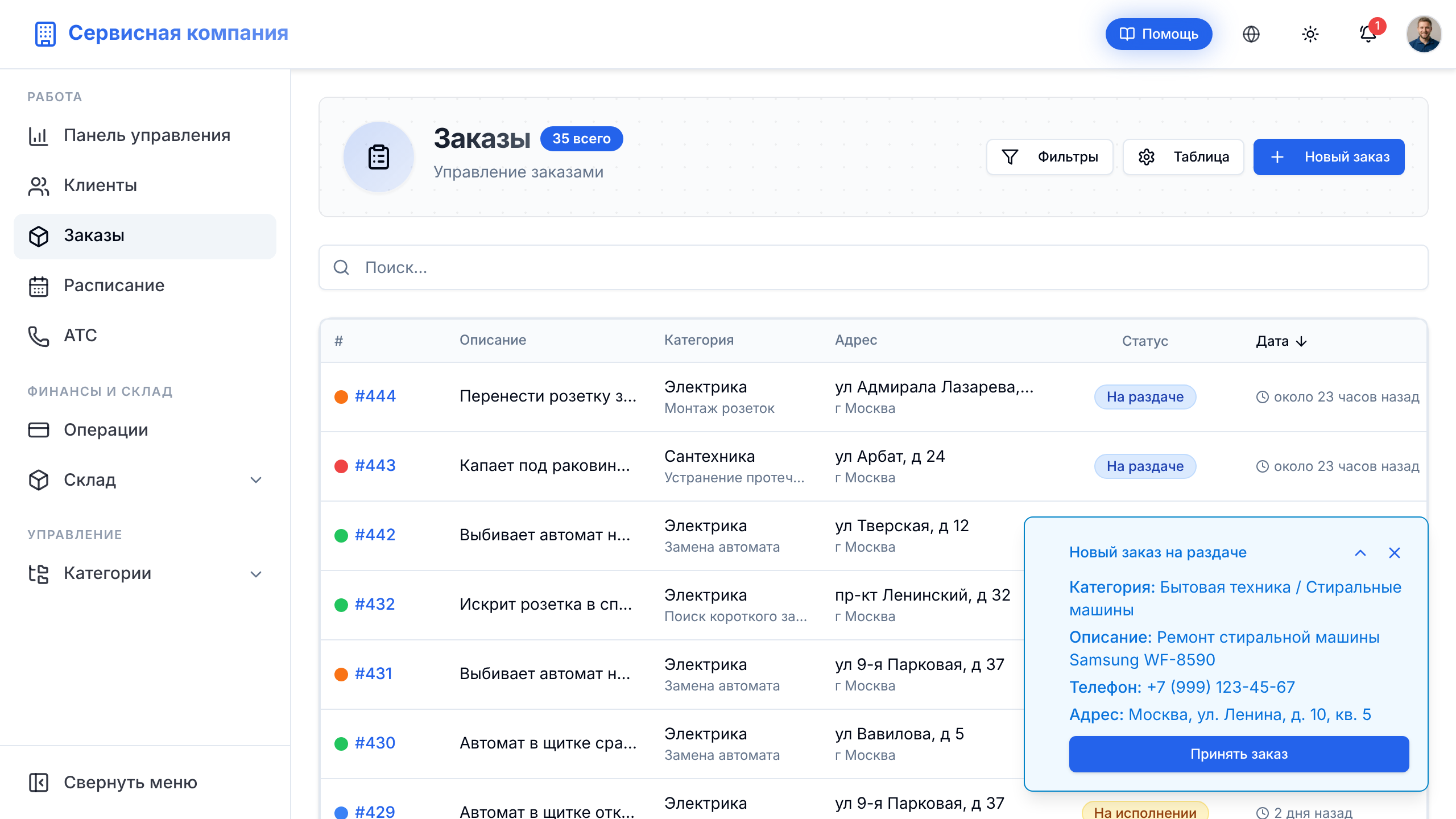1456x819 pixels.
Task: Click the Статус column header
Action: [x=1145, y=341]
